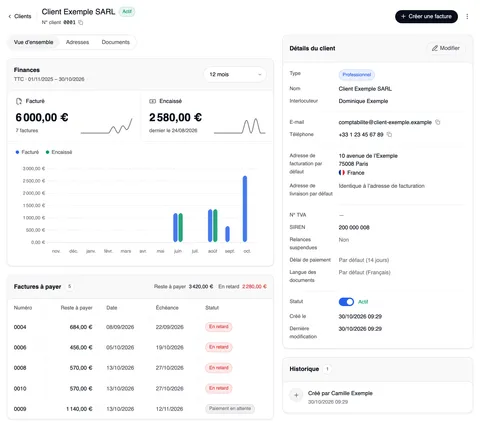
Task: Click the 6 000,00 € invoiced amount
Action: point(42,117)
